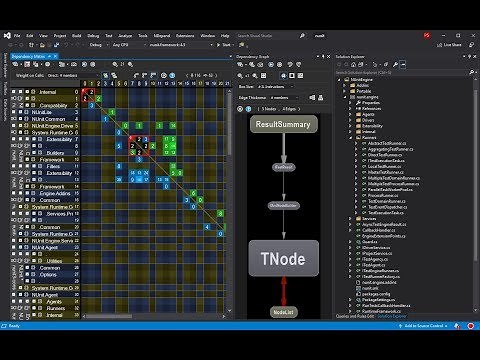Click first icon right of Weight on Cells dropdown
Viewport: 480px width, 360px height.
point(106,75)
